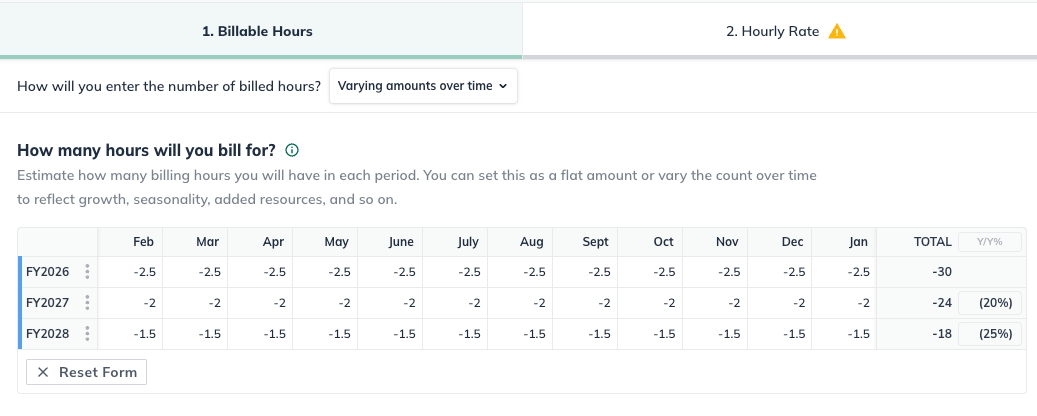Click the X icon in Reset Form
Screen dimensions: 1037x416
[43, 372]
